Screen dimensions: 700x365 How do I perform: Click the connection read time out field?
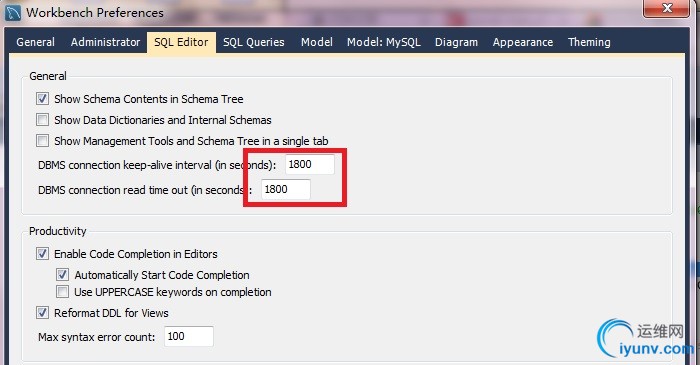click(286, 190)
